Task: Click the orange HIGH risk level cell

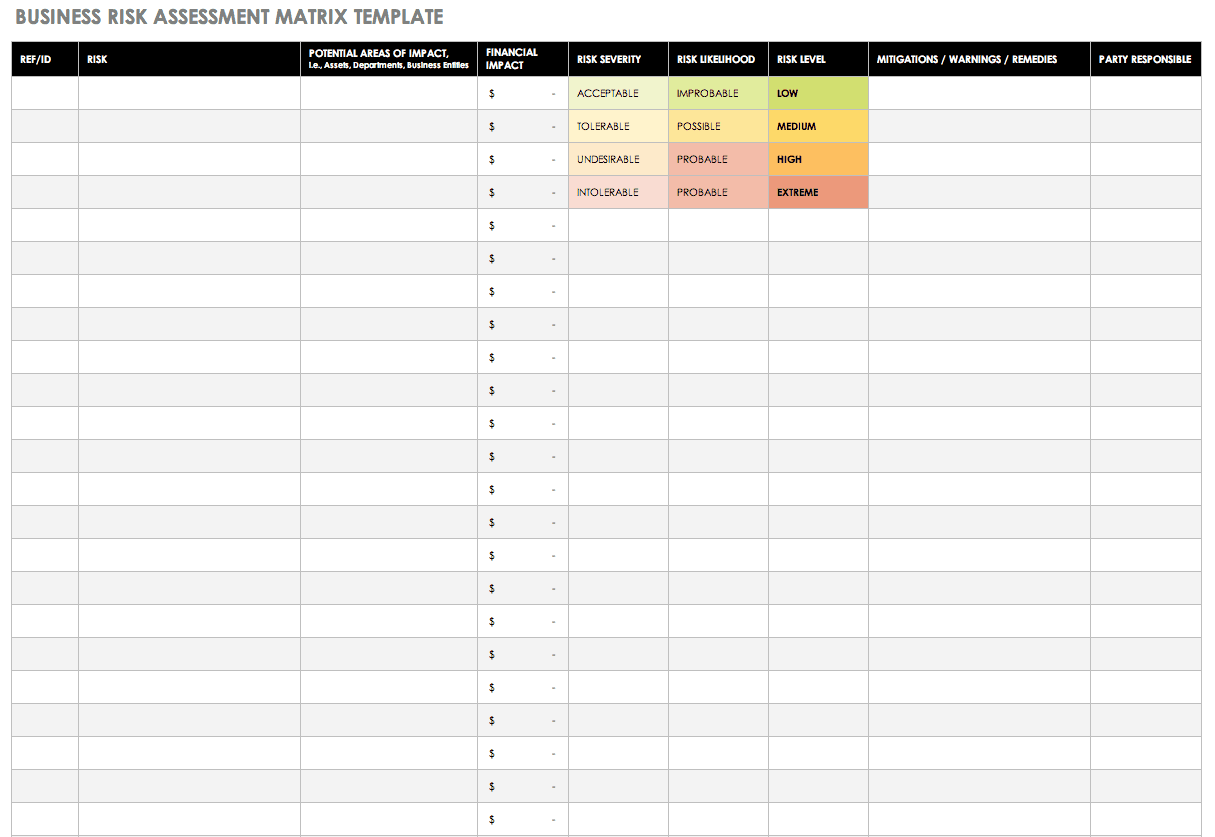Action: (818, 158)
